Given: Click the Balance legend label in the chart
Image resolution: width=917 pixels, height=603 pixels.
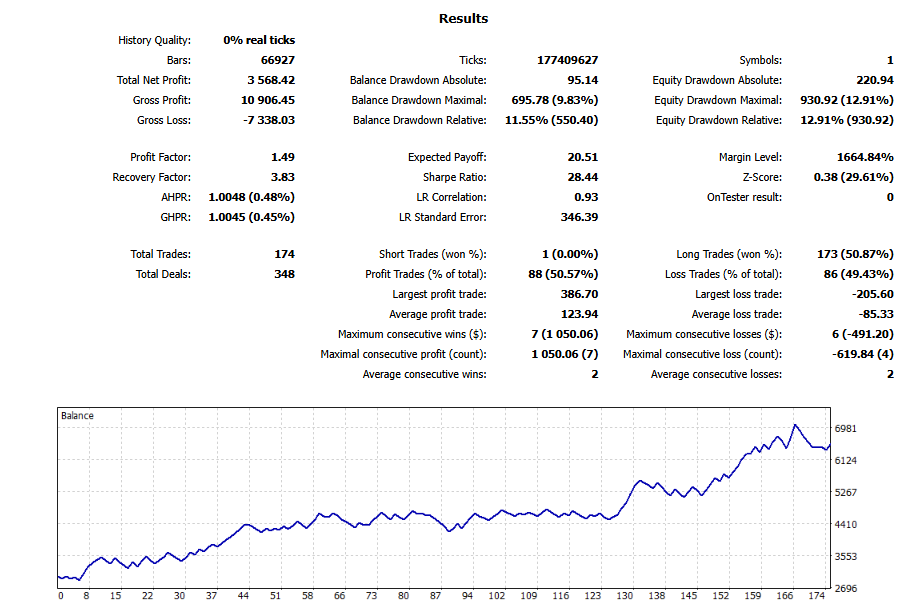Looking at the screenshot, I should coord(77,415).
